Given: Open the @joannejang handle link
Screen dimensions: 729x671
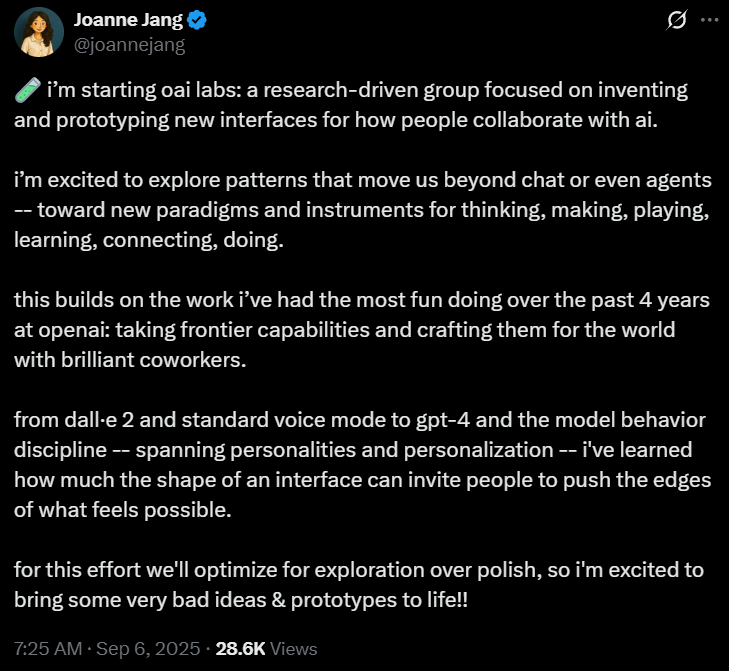Looking at the screenshot, I should click(129, 45).
